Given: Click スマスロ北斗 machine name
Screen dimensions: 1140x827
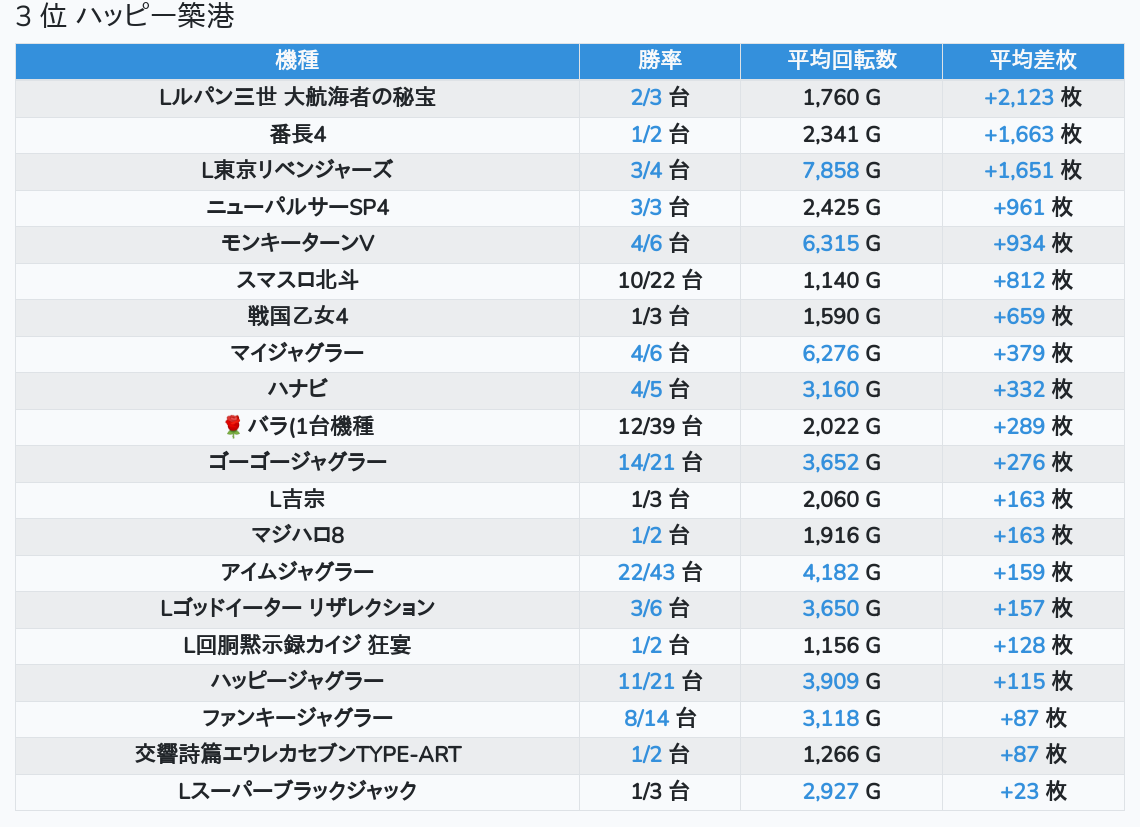Looking at the screenshot, I should (297, 280).
